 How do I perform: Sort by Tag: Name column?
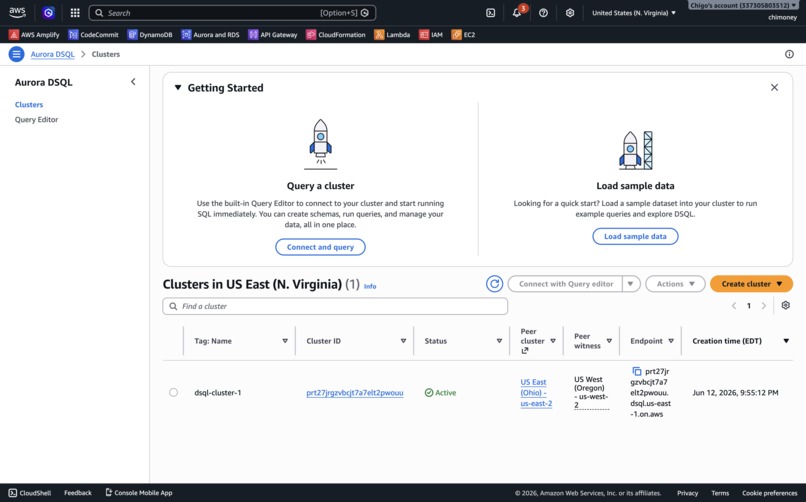point(285,341)
